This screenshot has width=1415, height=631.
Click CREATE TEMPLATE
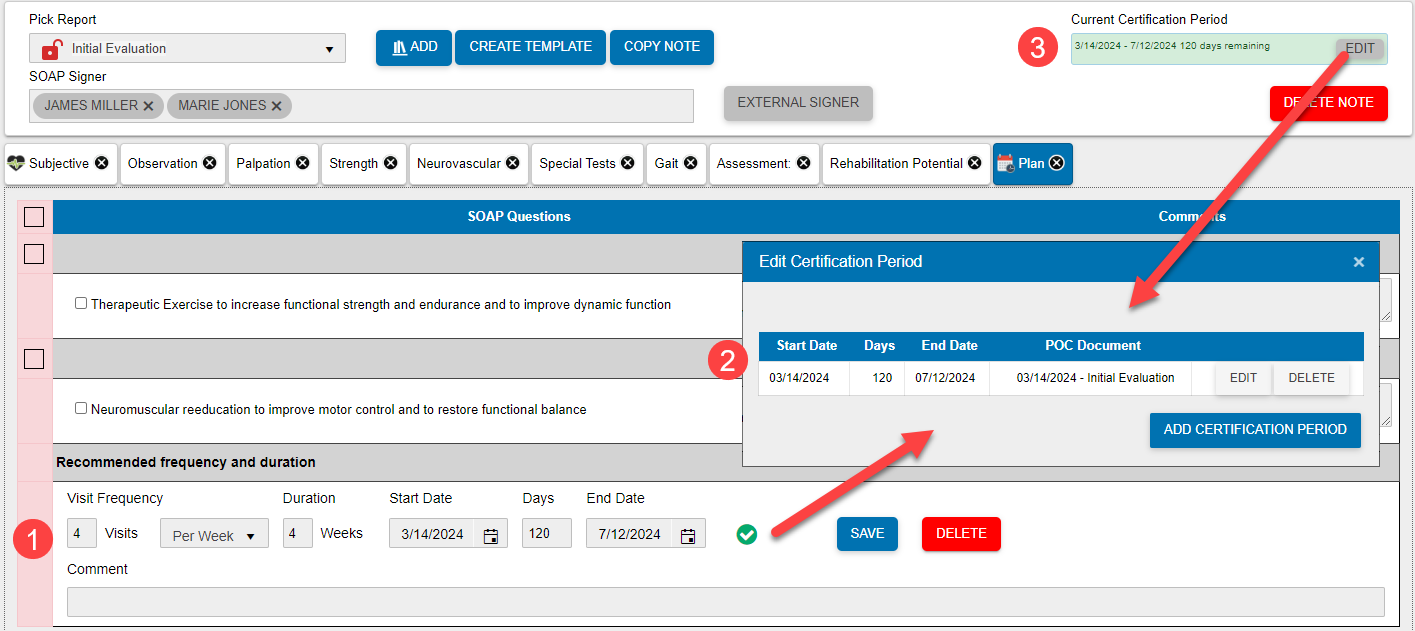[x=530, y=46]
